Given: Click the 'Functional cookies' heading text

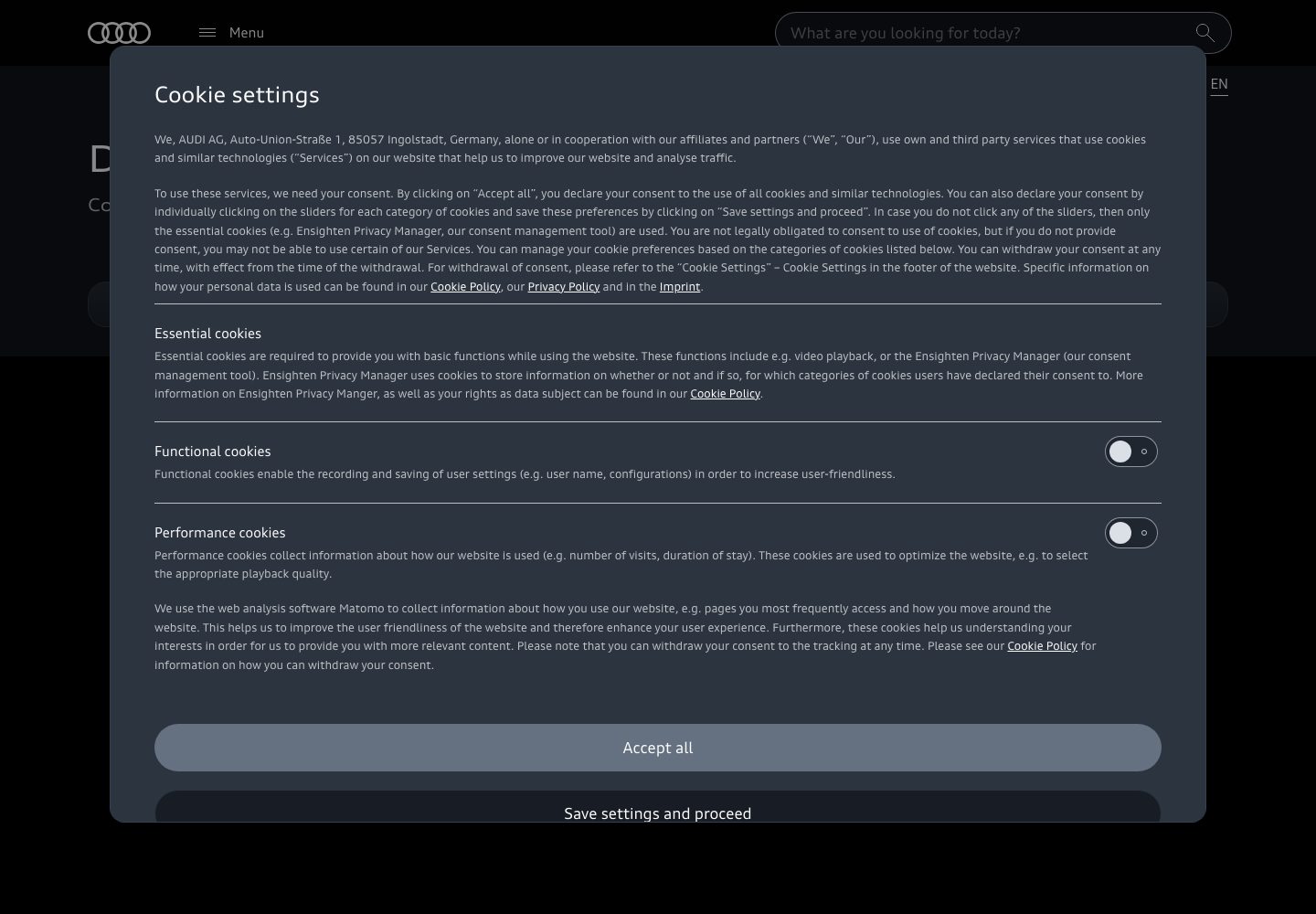Looking at the screenshot, I should coord(213,452).
